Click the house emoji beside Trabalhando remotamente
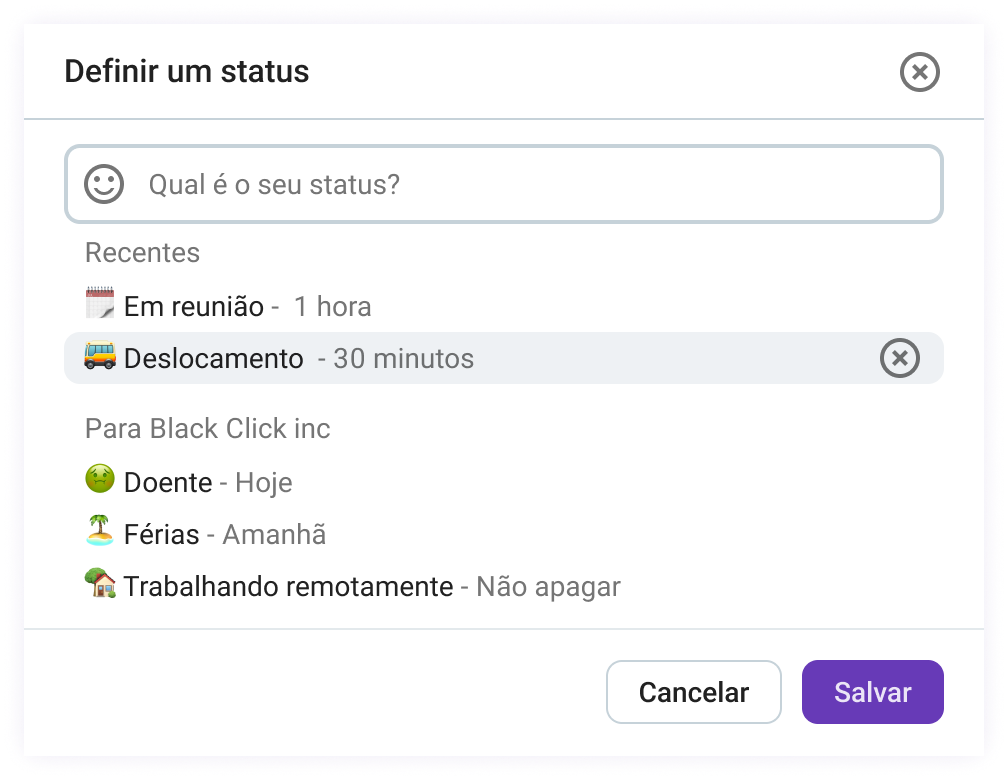 click(x=99, y=586)
